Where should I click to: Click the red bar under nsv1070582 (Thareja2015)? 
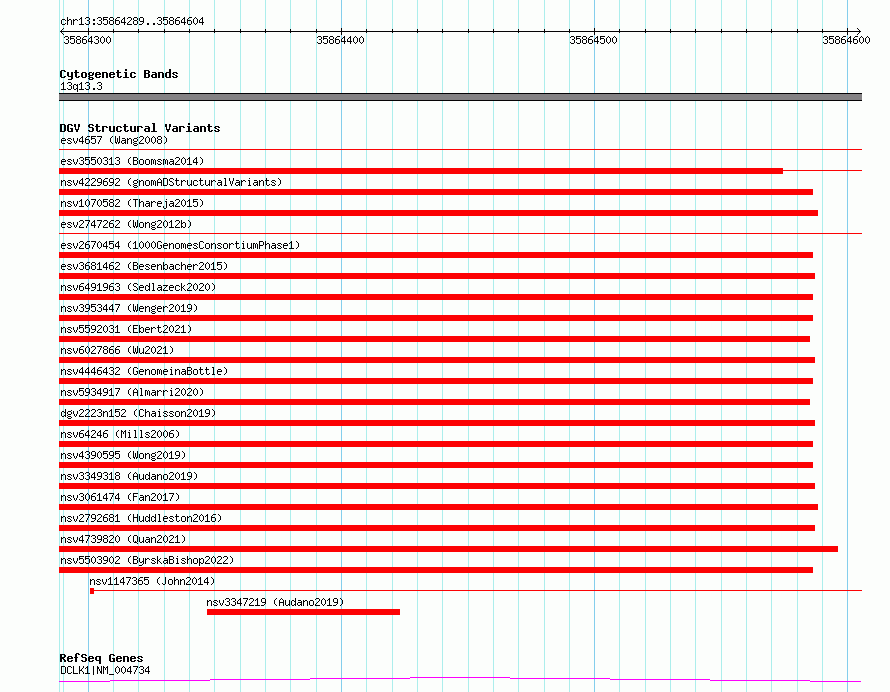(x=438, y=213)
